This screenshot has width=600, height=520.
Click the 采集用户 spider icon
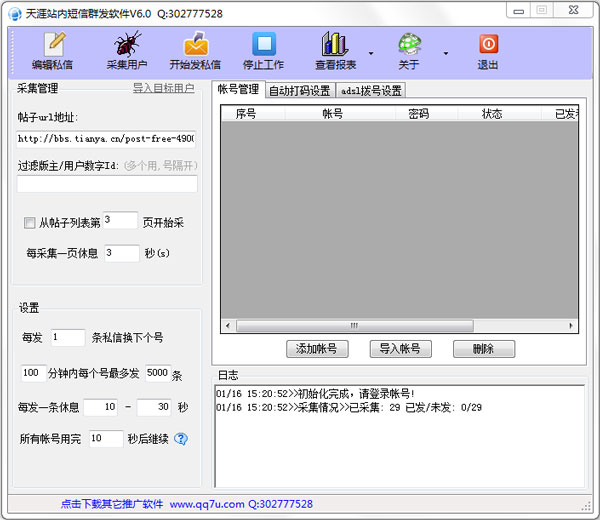coord(127,44)
